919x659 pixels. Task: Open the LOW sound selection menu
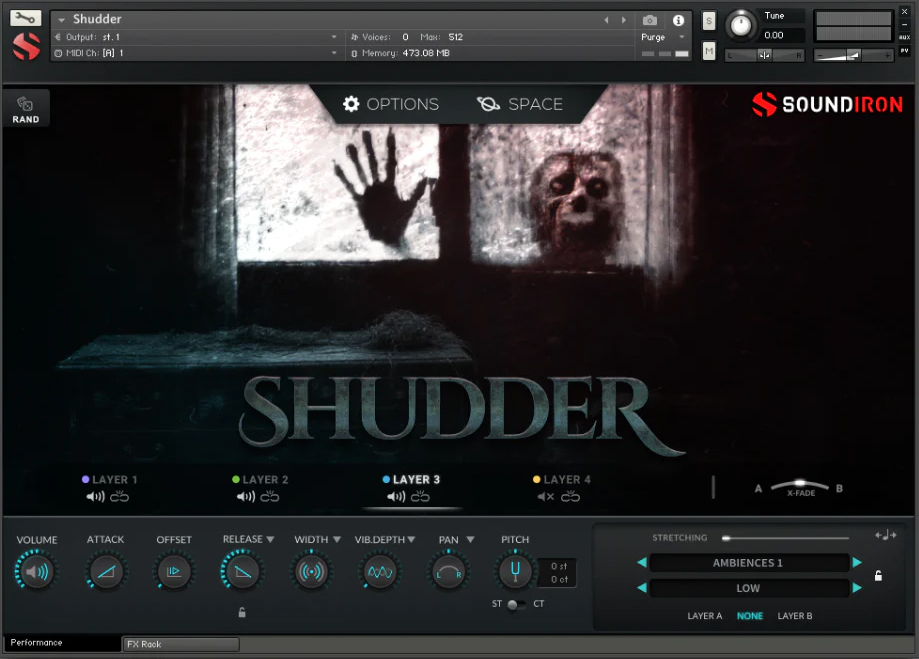748,588
